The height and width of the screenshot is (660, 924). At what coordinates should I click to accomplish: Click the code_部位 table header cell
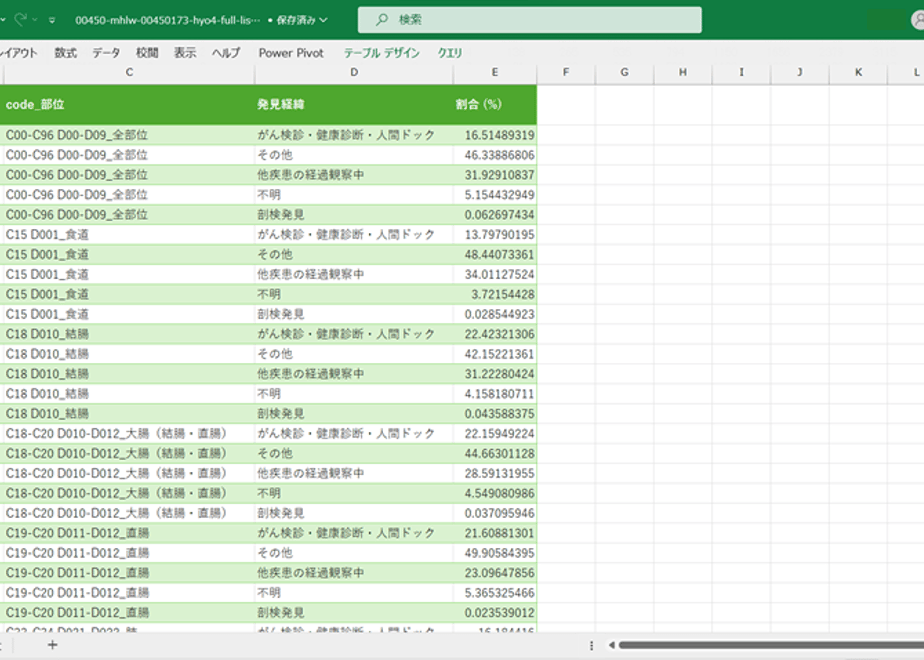click(127, 104)
